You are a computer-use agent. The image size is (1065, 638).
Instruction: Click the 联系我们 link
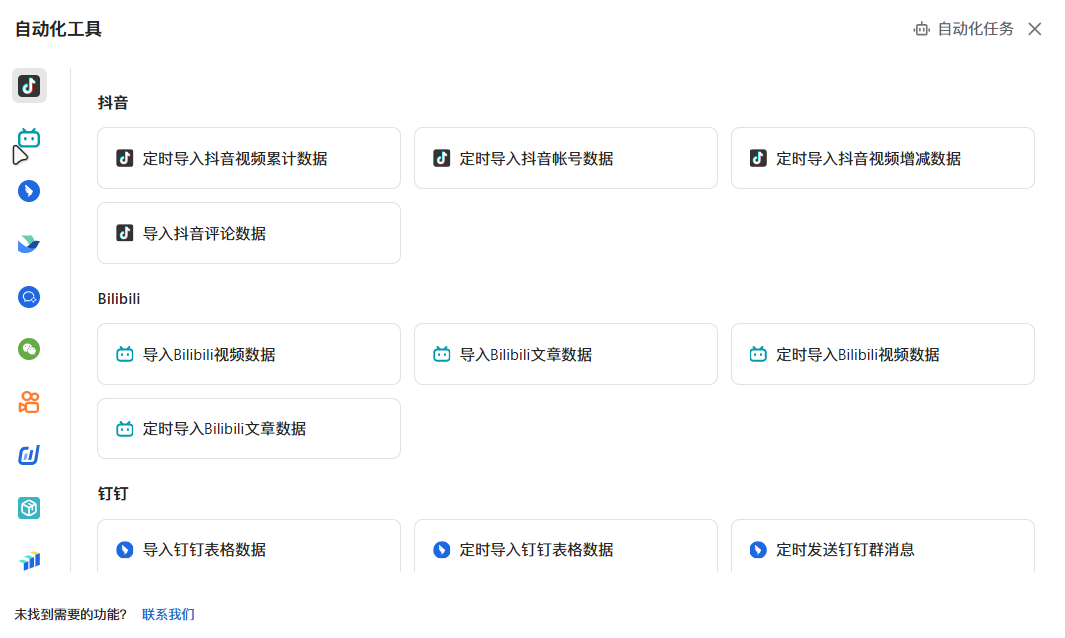point(168,614)
